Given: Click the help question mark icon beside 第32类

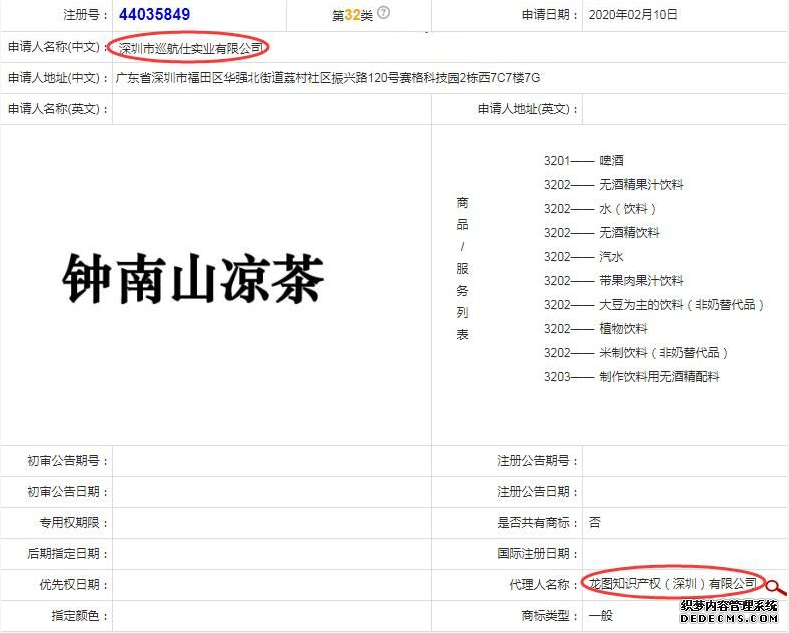Looking at the screenshot, I should tap(383, 13).
